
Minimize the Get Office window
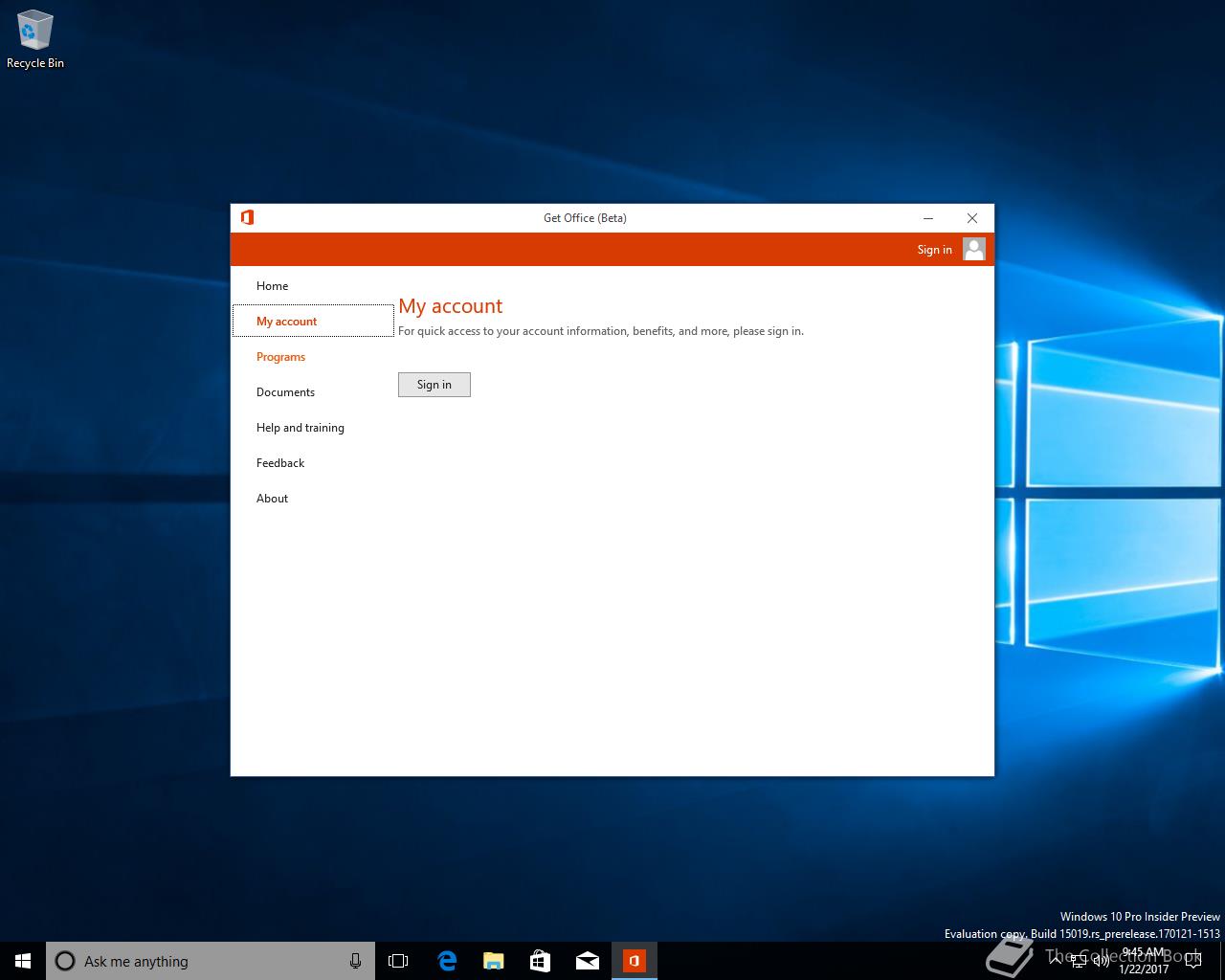click(x=928, y=218)
